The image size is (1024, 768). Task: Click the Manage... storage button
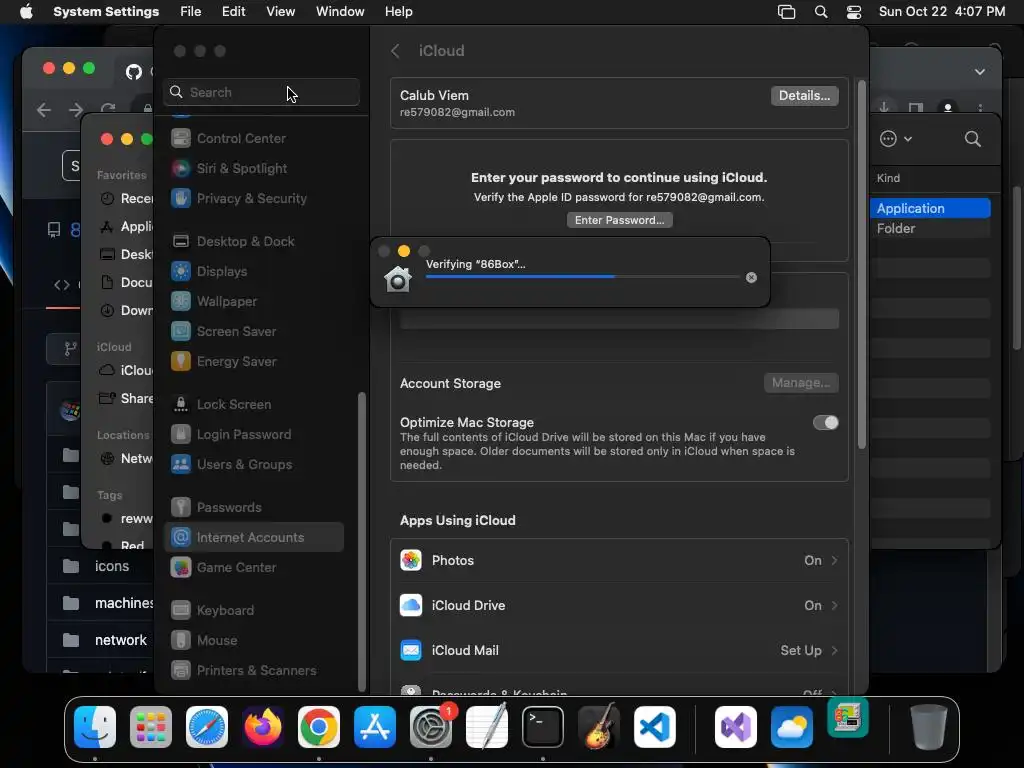pos(801,383)
